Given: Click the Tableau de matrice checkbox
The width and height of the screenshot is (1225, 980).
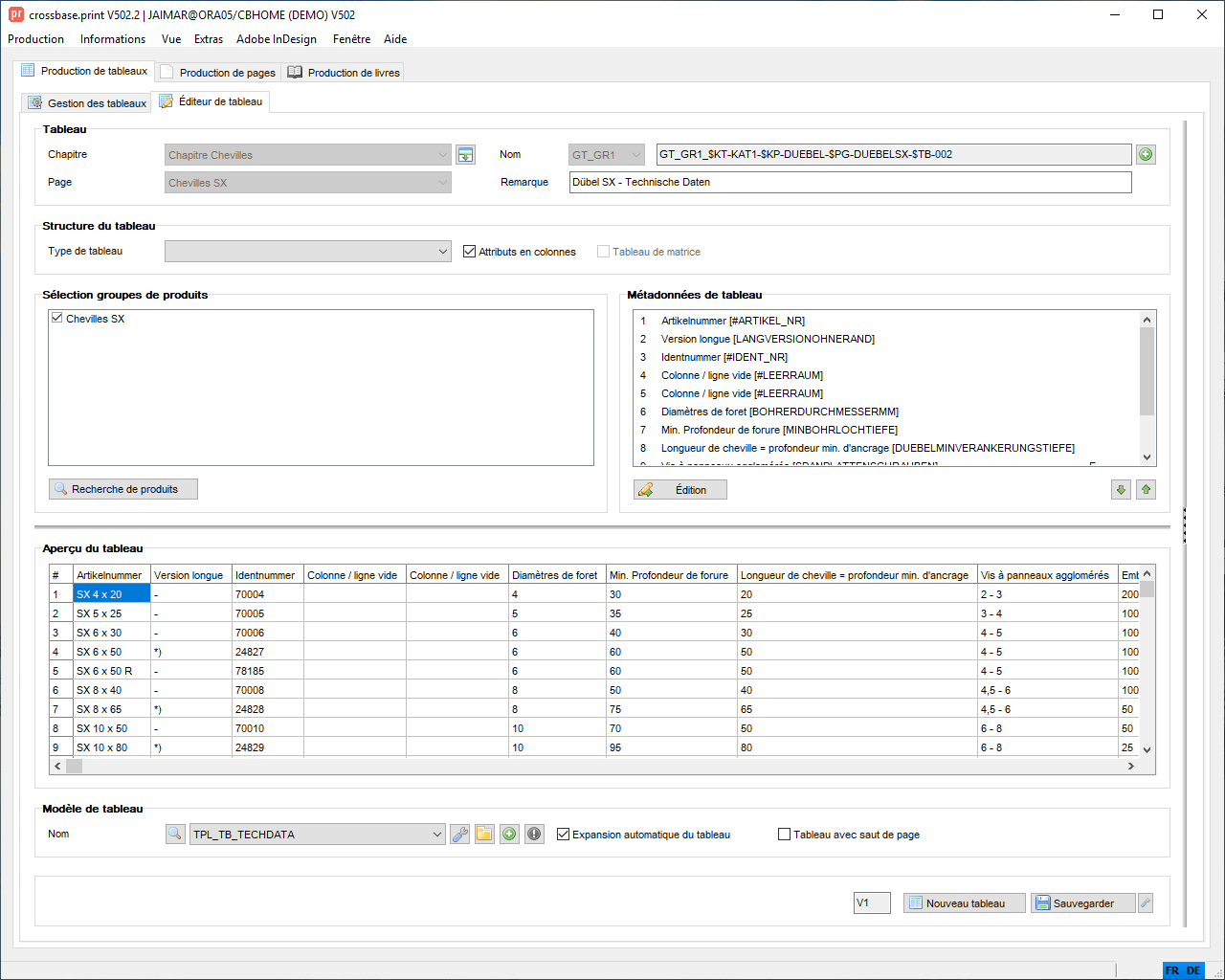Looking at the screenshot, I should (x=603, y=252).
